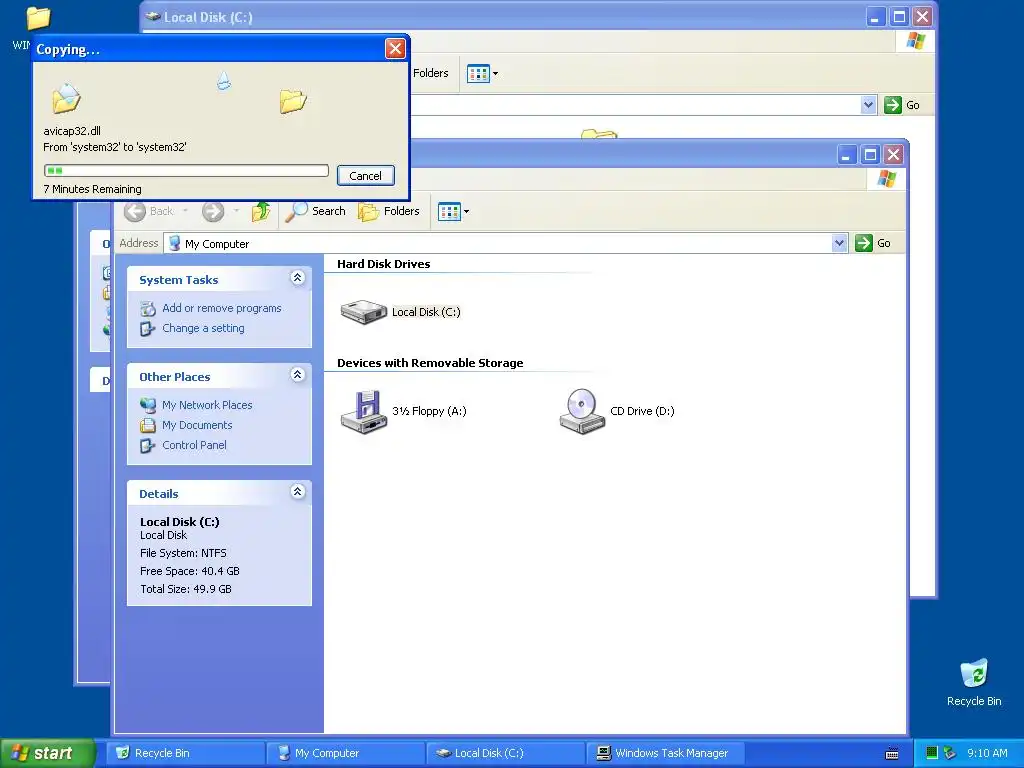
Task: Switch to Windows Task Manager taskbar button
Action: pyautogui.click(x=666, y=753)
